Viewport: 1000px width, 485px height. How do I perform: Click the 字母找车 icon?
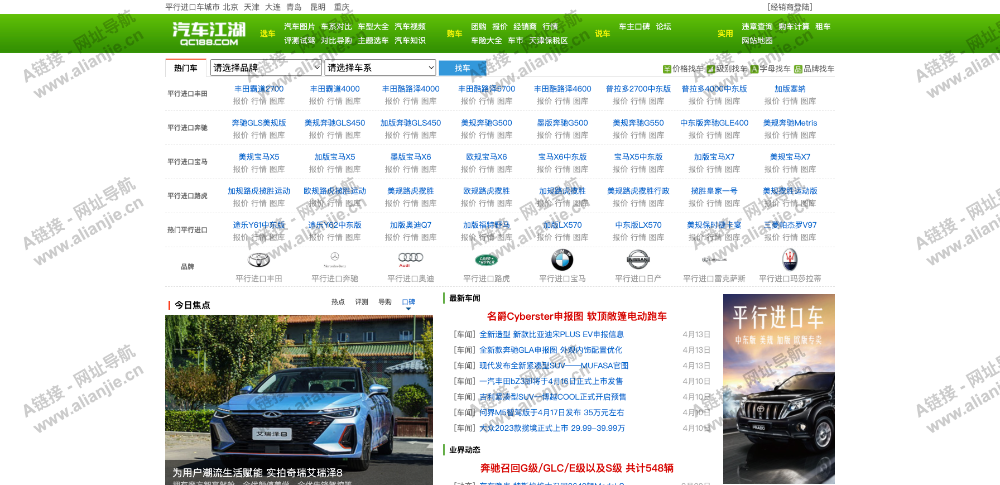point(754,69)
